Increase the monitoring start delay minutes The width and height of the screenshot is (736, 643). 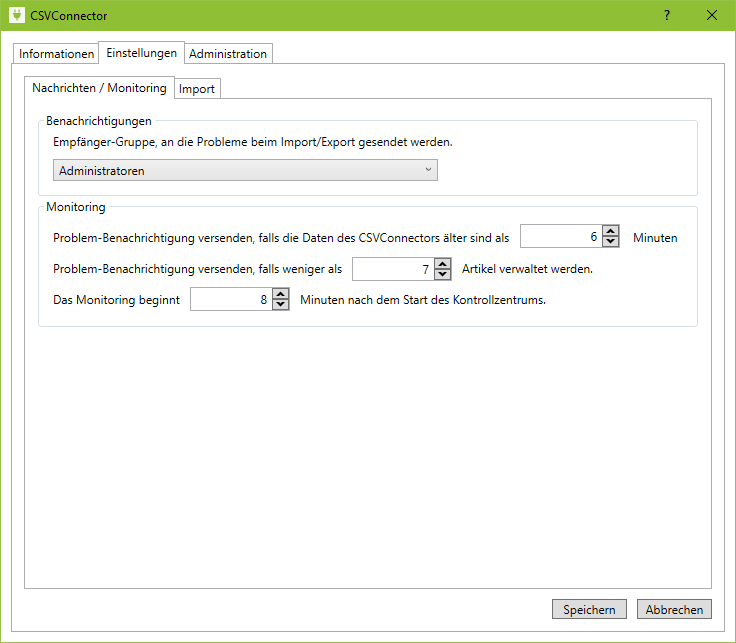tap(281, 294)
